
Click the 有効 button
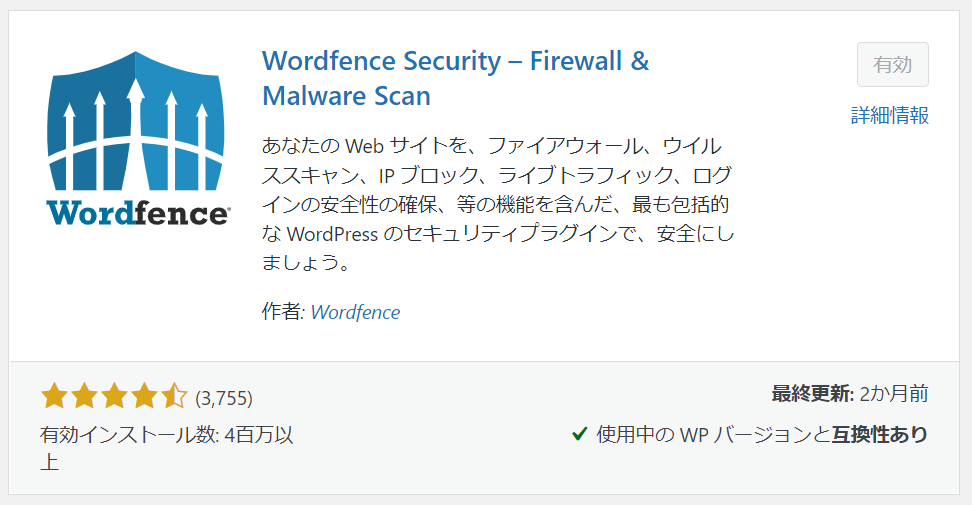pyautogui.click(x=893, y=64)
